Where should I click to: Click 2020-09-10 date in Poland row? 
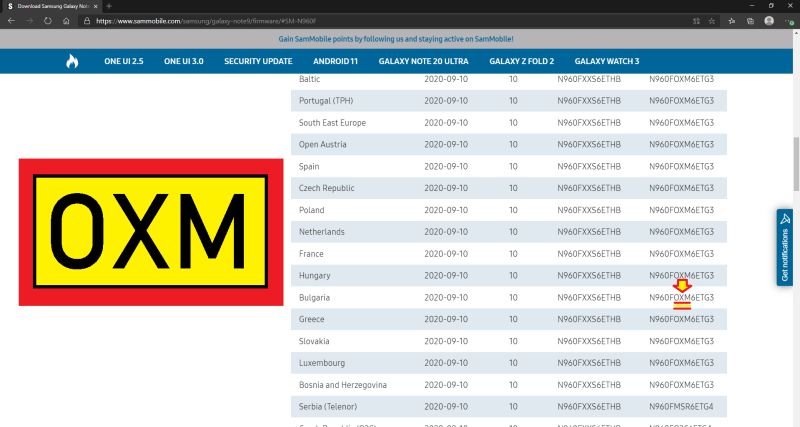point(446,210)
